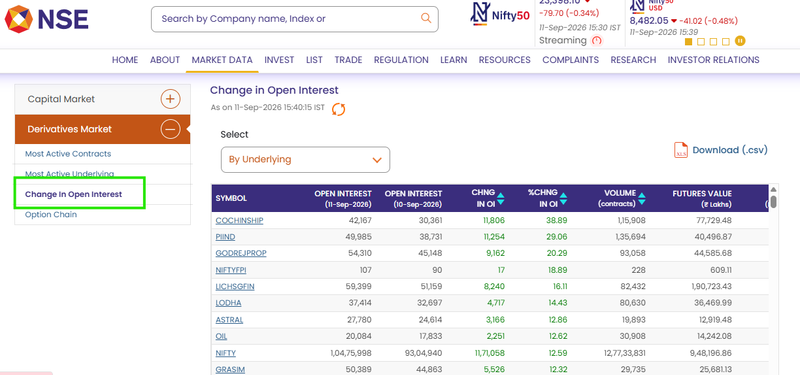Open the By Underlying dropdown
The height and width of the screenshot is (375, 800).
[305, 160]
